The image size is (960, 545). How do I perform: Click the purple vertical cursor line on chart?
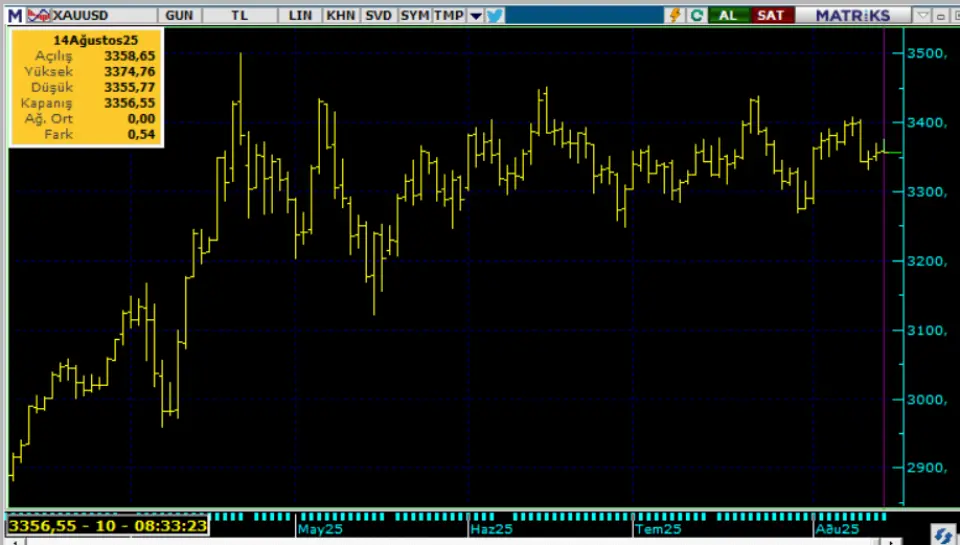coord(883,267)
